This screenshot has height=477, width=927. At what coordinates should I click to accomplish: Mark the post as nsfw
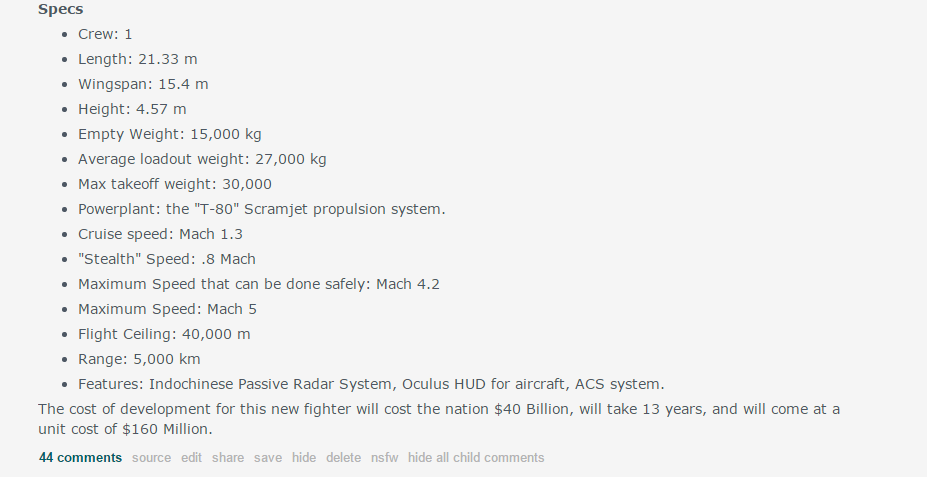384,457
